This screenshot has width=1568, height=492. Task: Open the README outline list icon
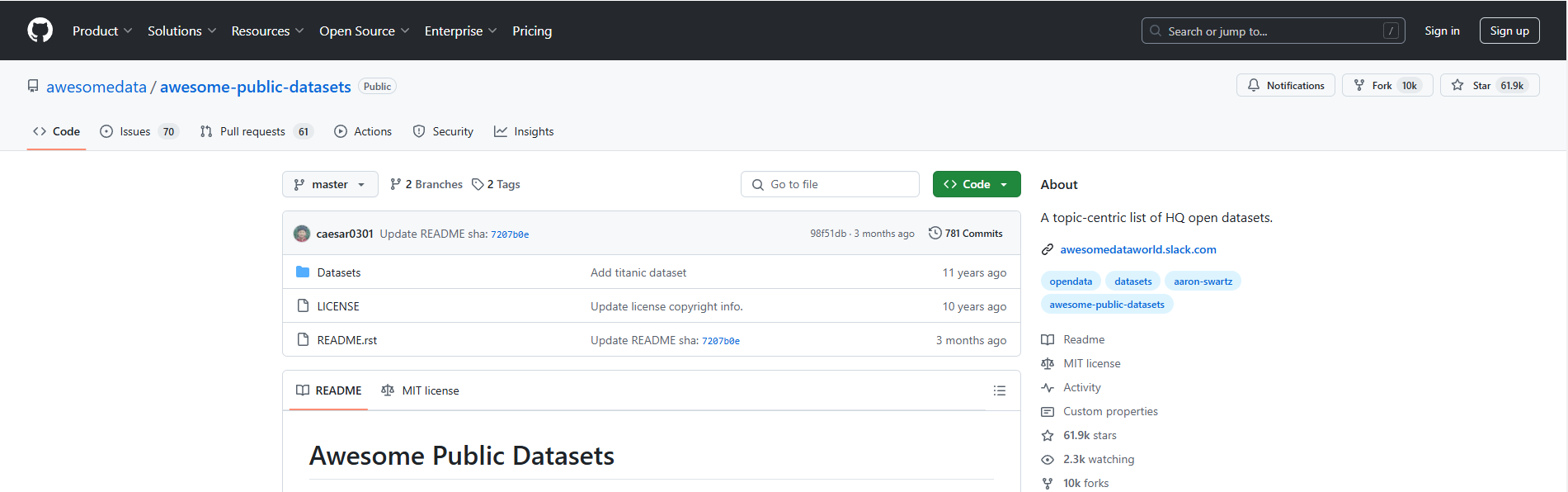[x=999, y=390]
